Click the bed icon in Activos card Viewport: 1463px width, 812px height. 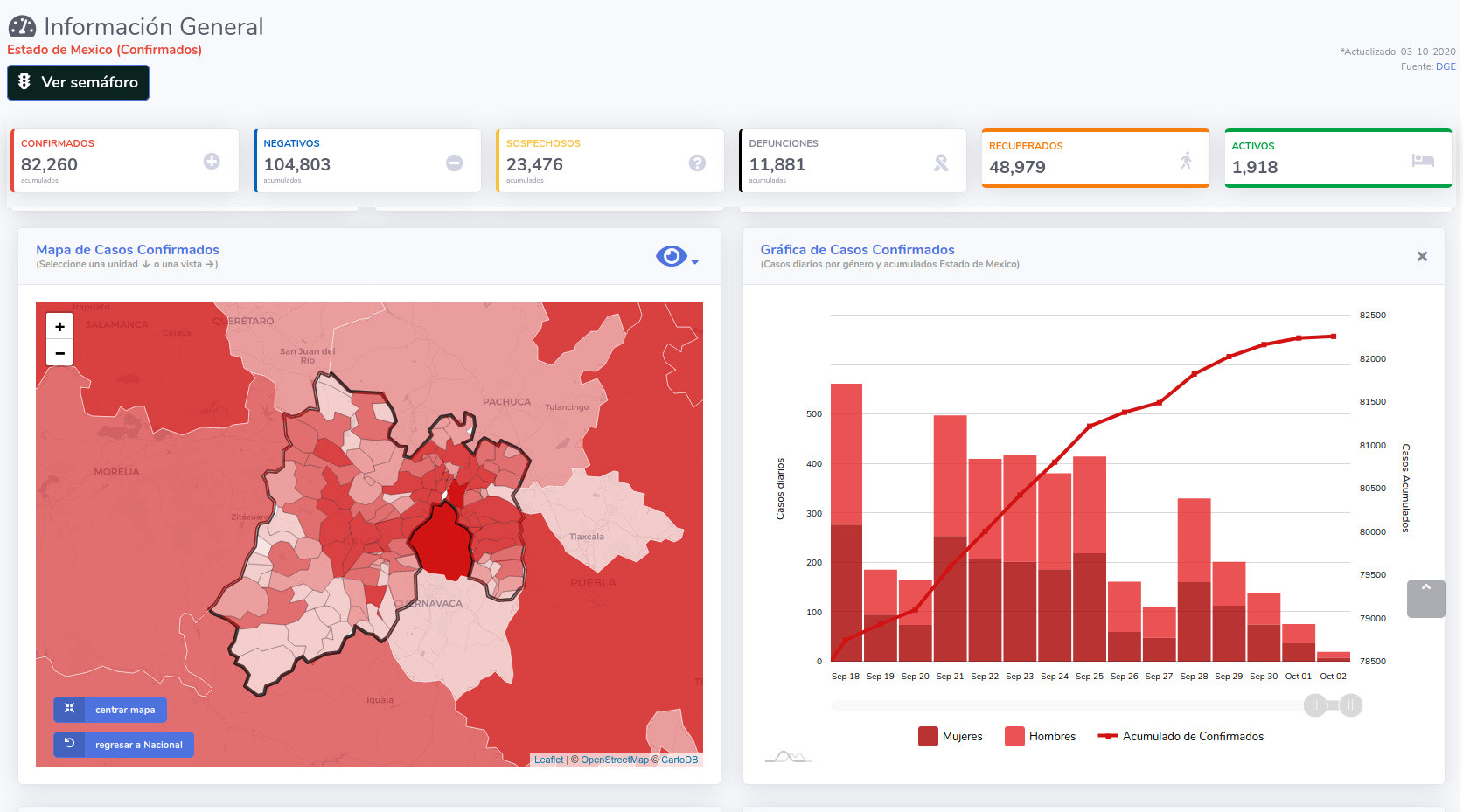[1423, 160]
